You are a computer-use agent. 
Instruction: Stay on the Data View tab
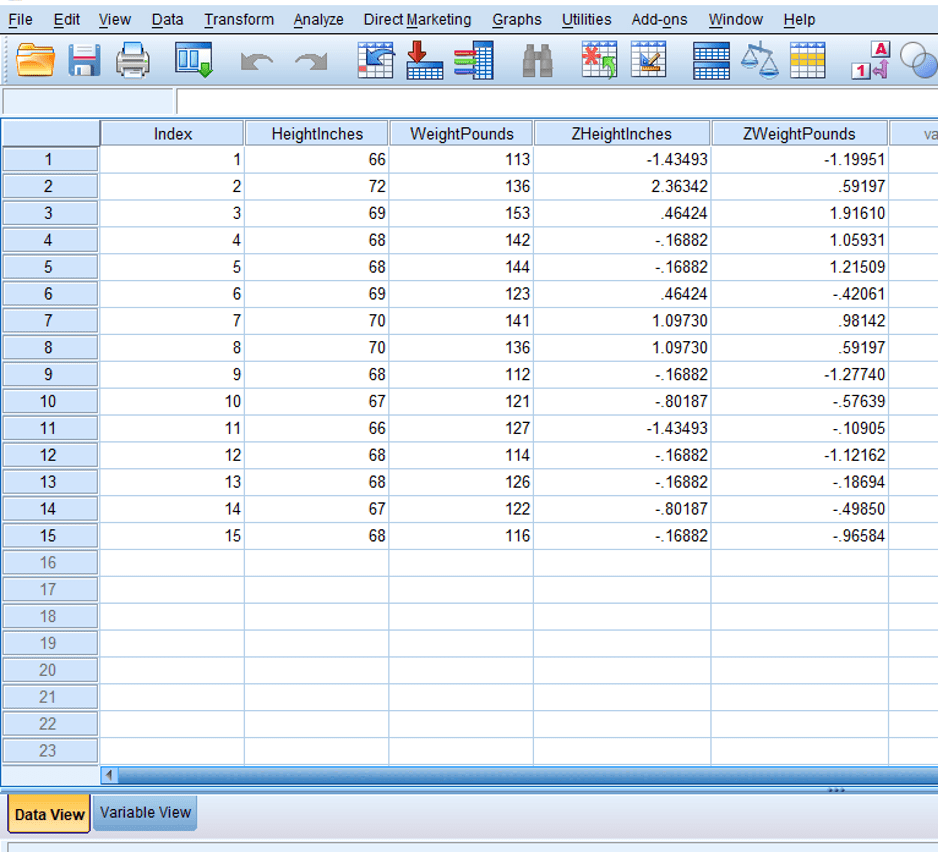pyautogui.click(x=47, y=813)
